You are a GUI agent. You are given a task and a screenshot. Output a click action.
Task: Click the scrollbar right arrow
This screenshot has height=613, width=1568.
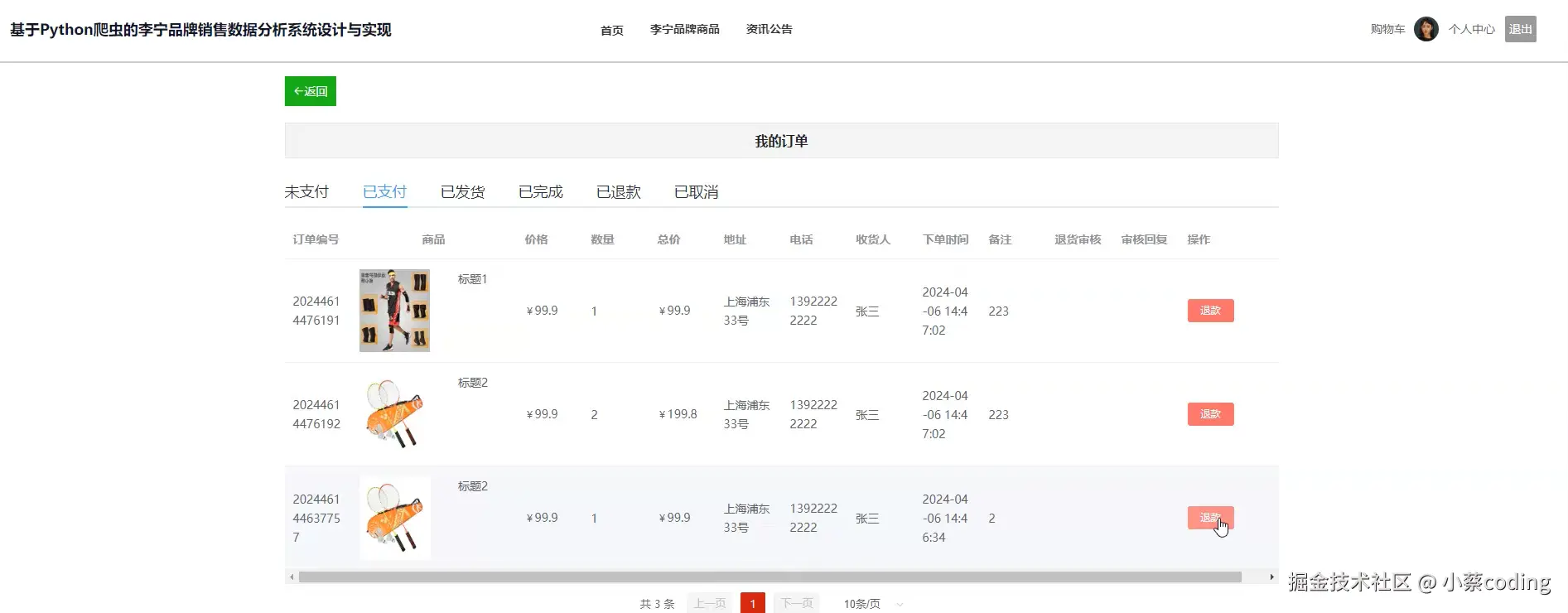coord(1271,577)
